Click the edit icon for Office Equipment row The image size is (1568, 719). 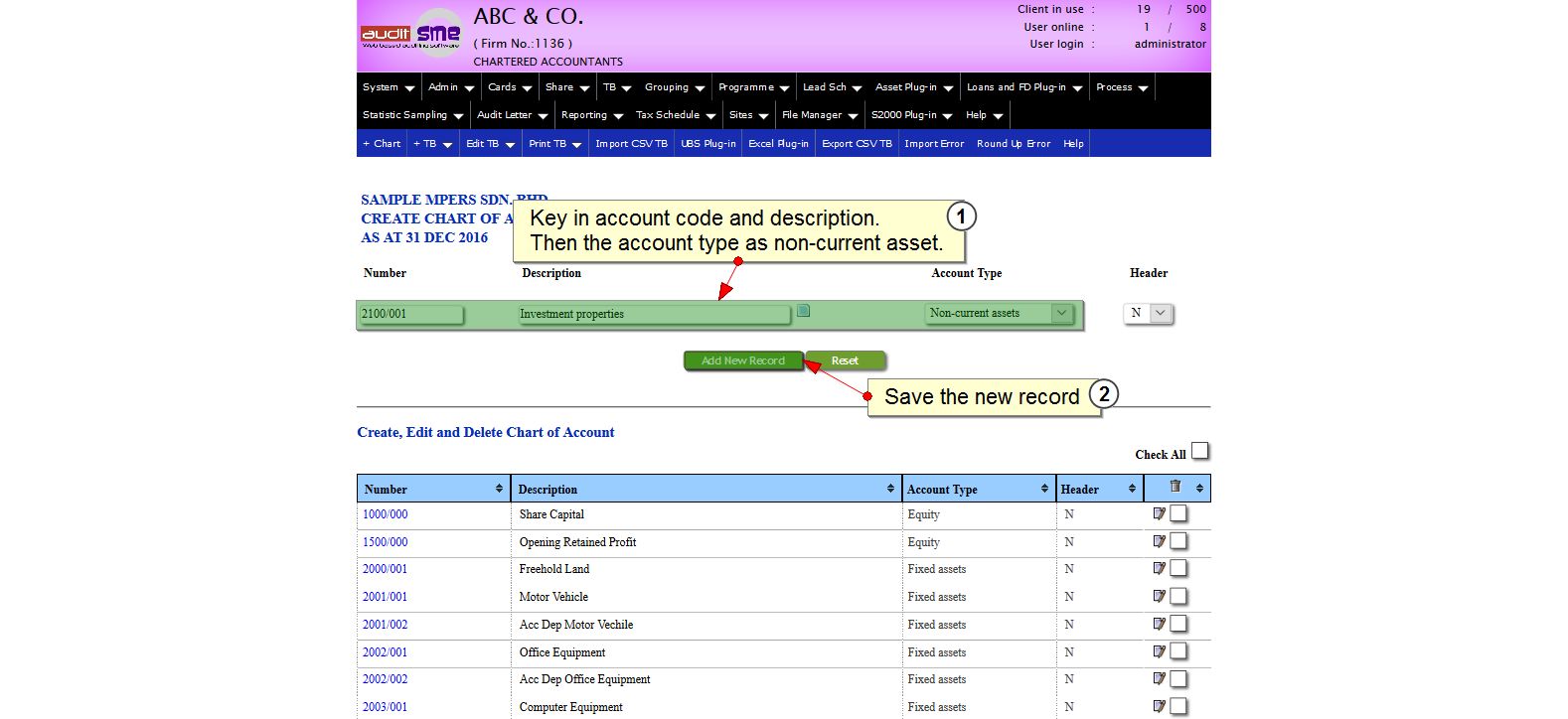(1159, 651)
